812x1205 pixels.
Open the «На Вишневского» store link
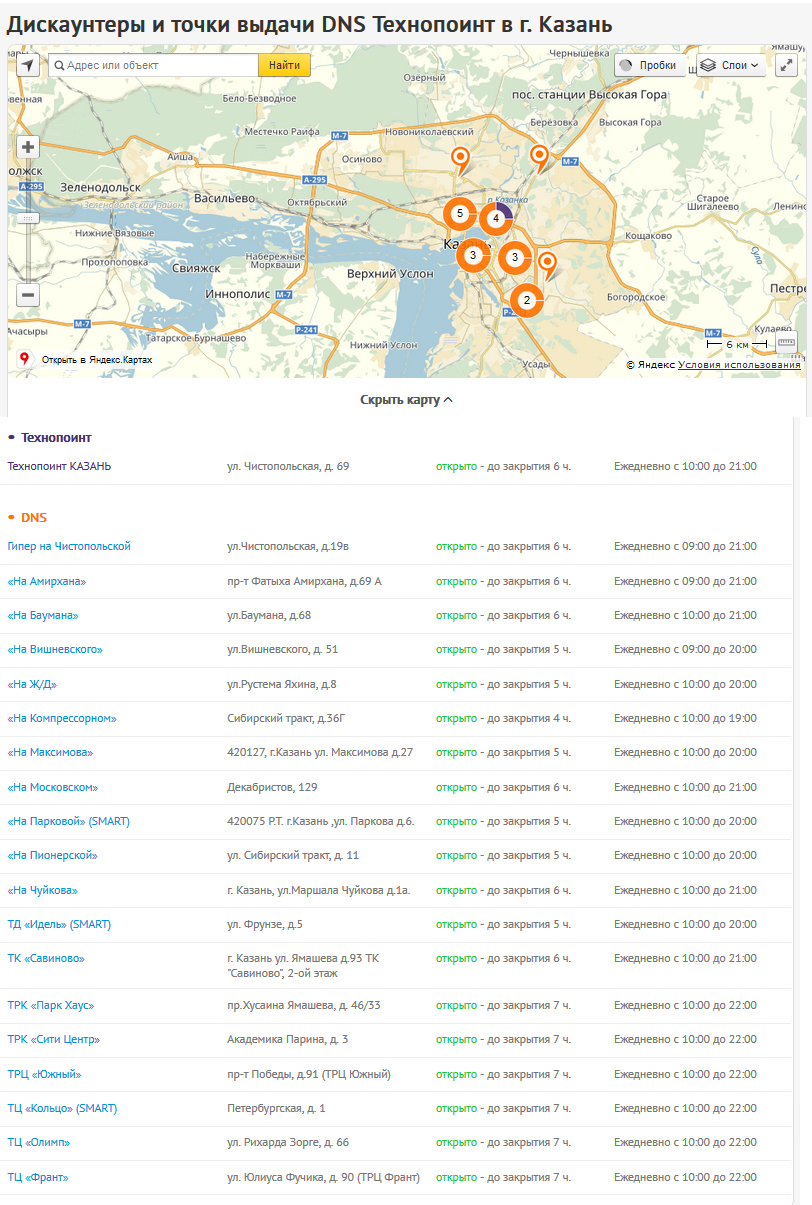[x=55, y=649]
